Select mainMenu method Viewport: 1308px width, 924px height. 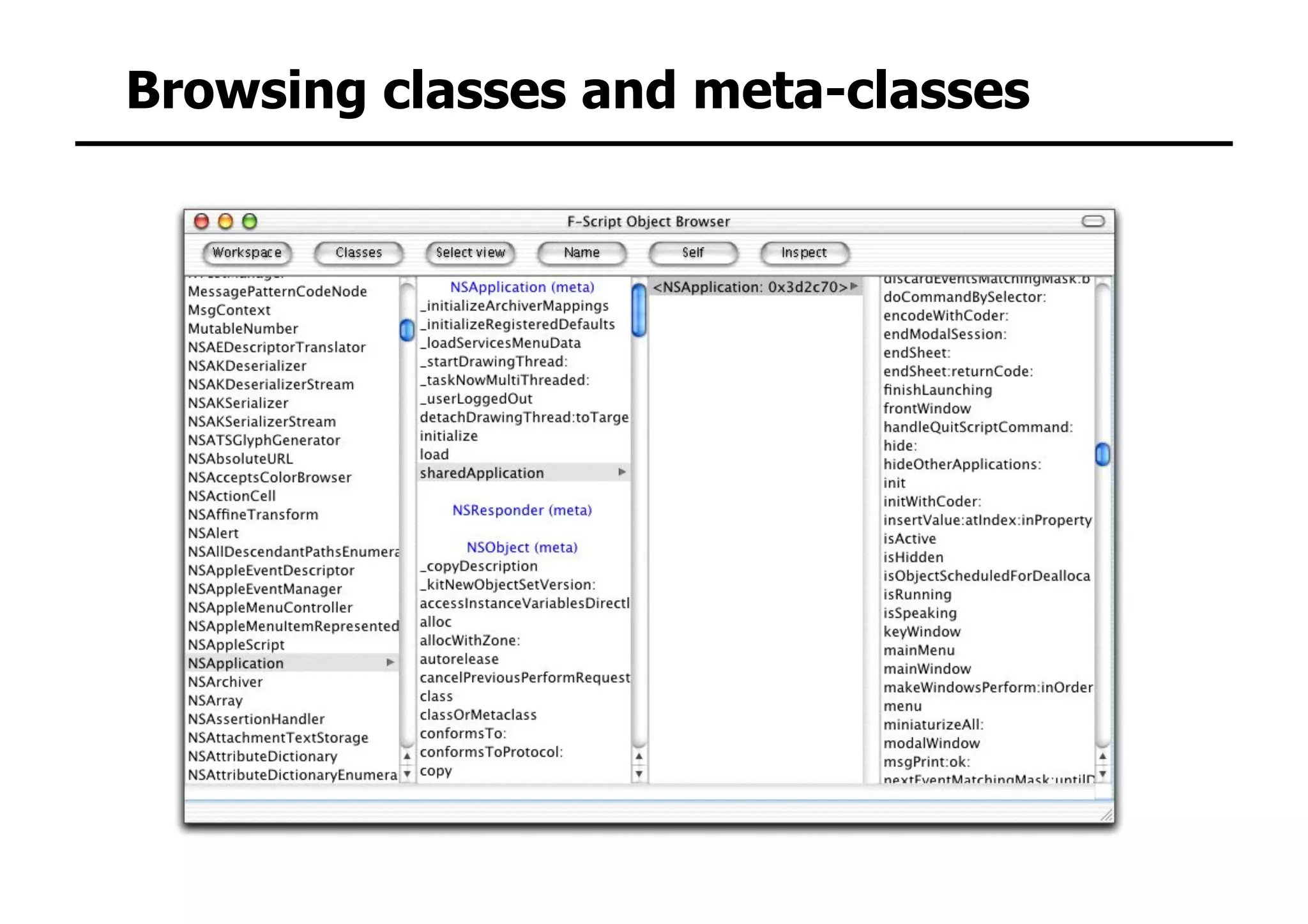click(919, 649)
